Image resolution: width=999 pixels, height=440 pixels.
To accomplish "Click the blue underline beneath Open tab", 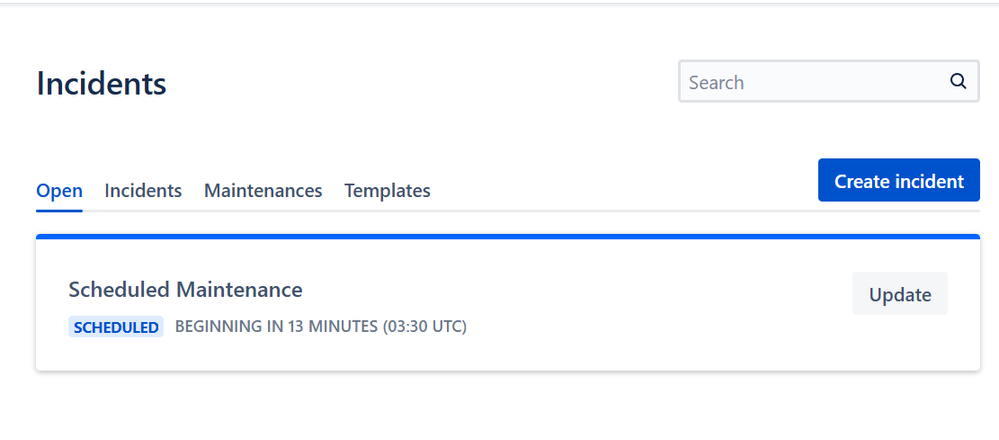I will (59, 211).
